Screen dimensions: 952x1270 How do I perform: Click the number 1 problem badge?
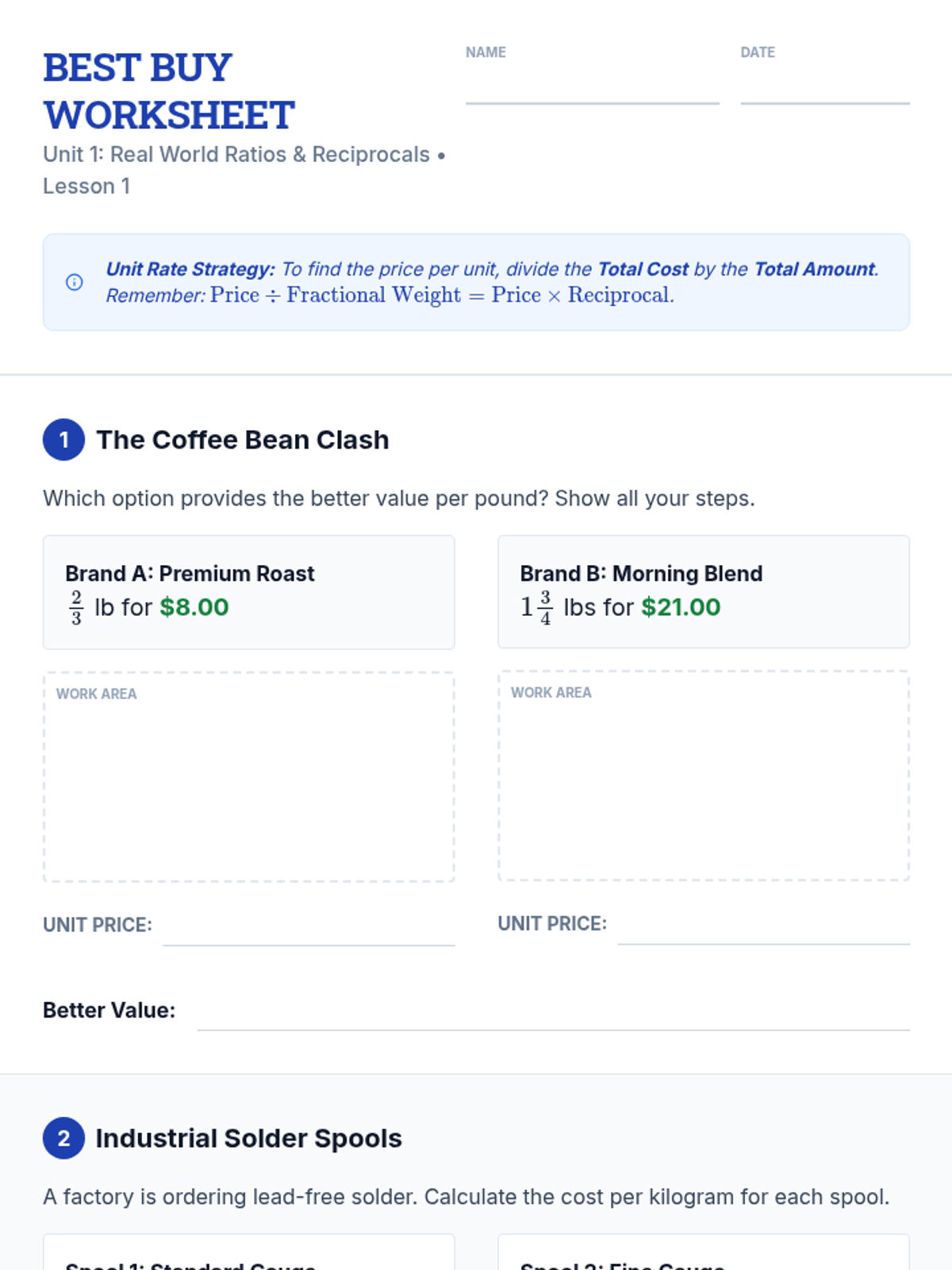click(63, 440)
